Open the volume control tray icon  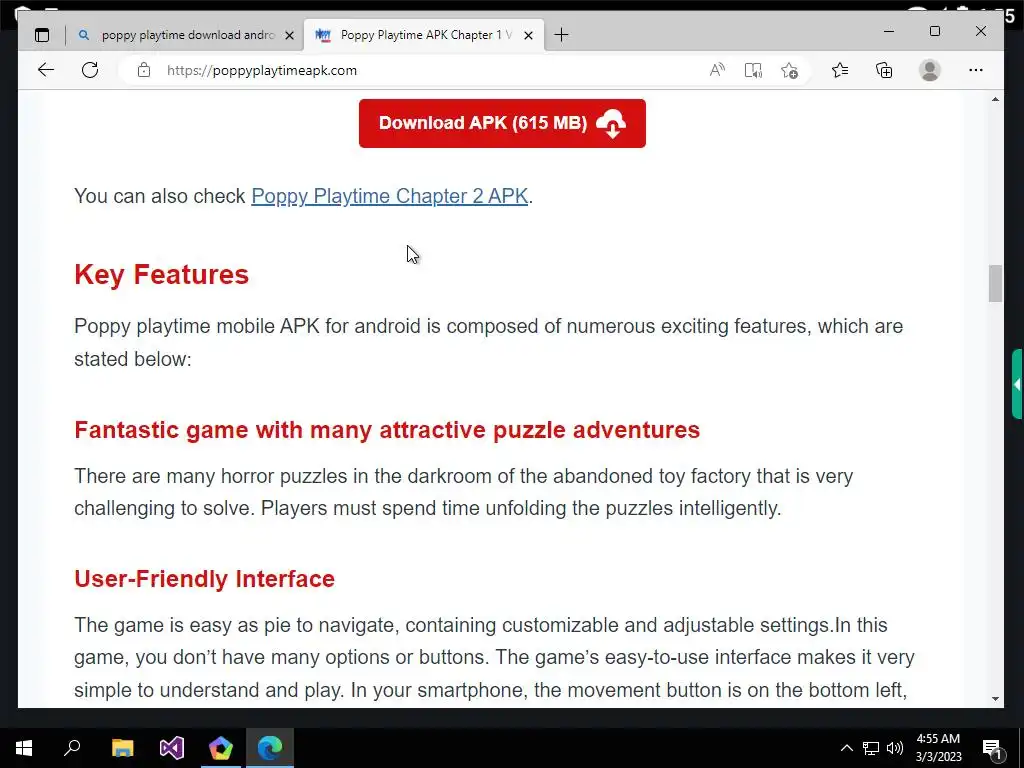(x=895, y=748)
